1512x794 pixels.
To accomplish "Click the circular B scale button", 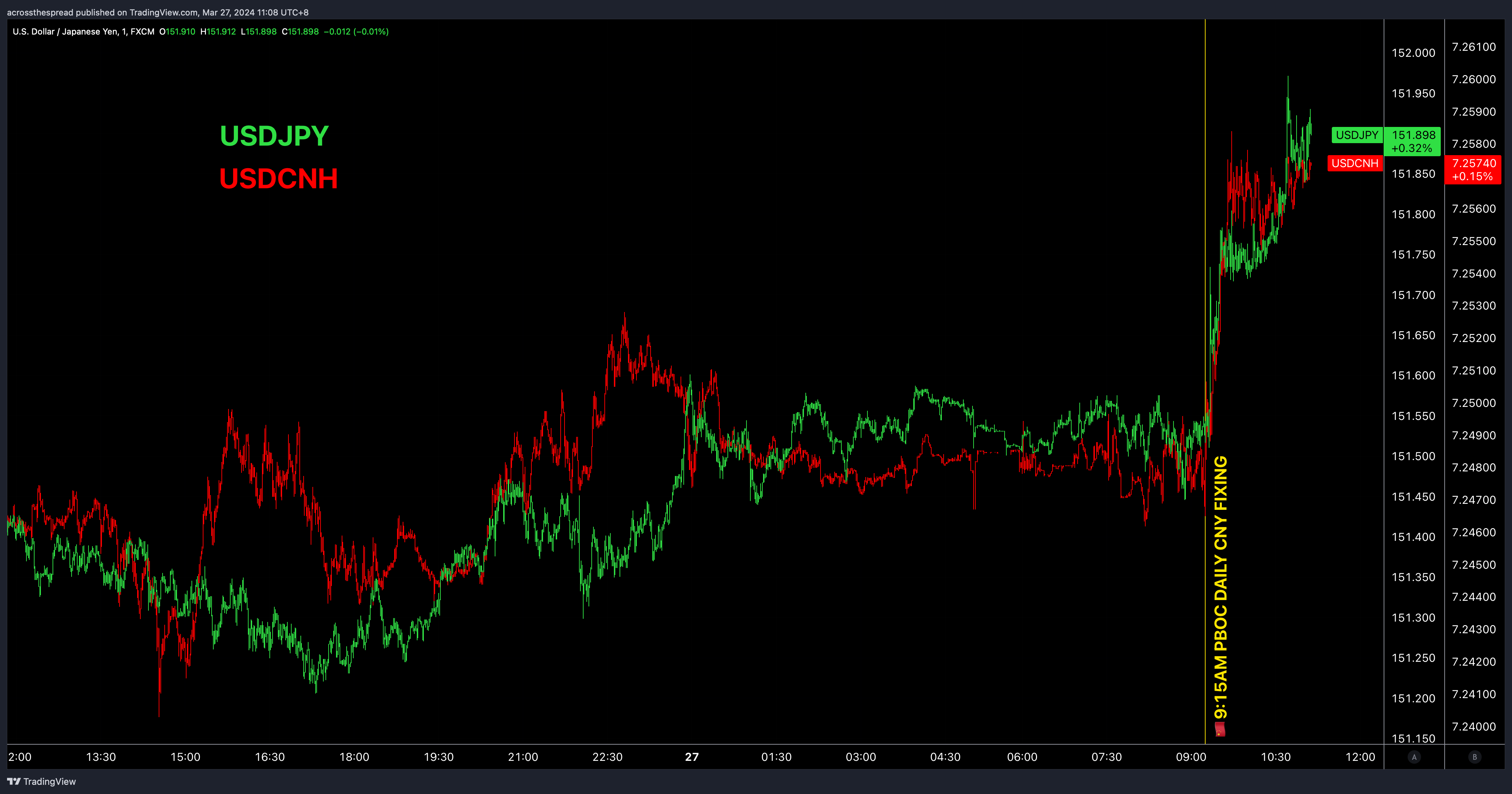I will 1474,757.
